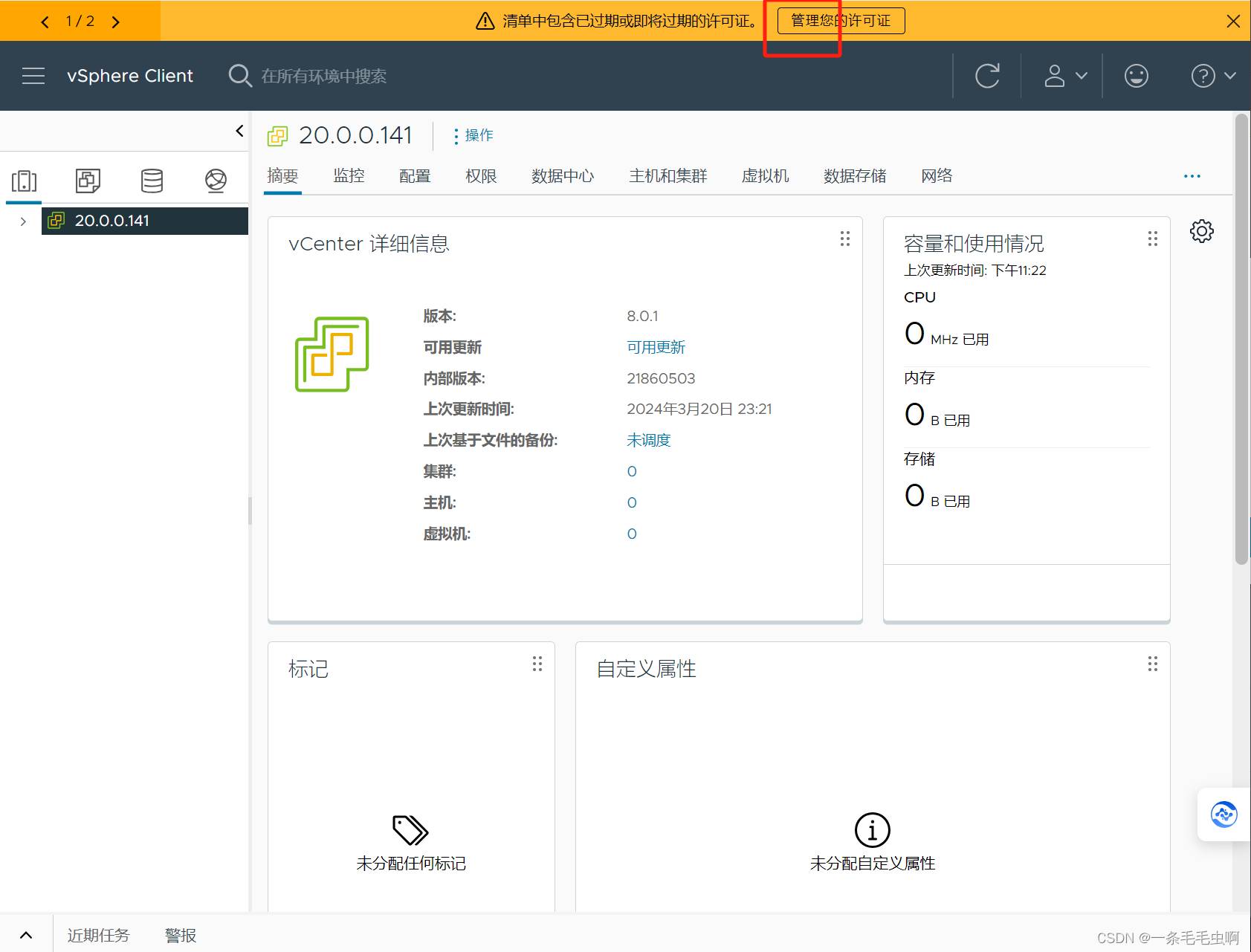
Task: Click the 管理您的许可证 button
Action: [841, 21]
